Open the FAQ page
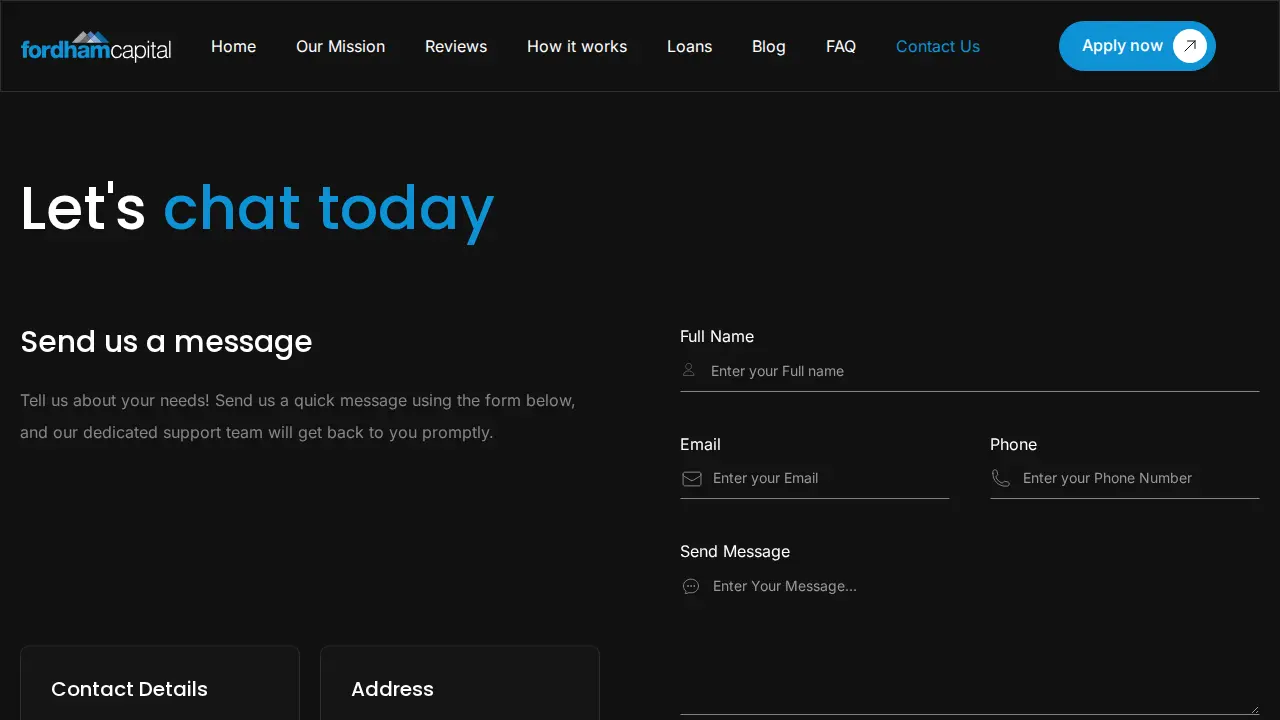The width and height of the screenshot is (1280, 720). [841, 46]
